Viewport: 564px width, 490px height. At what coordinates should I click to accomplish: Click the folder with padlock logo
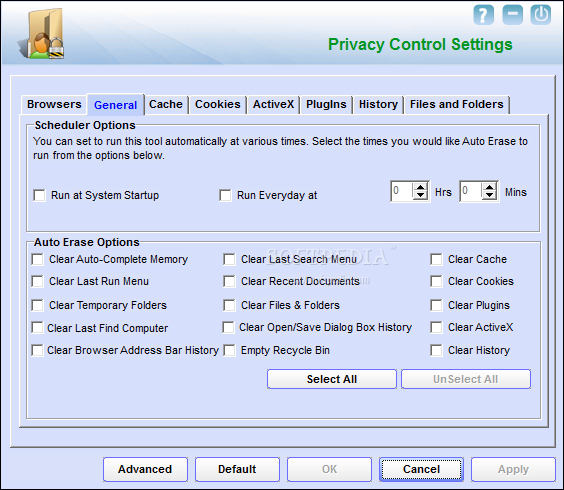coord(42,35)
